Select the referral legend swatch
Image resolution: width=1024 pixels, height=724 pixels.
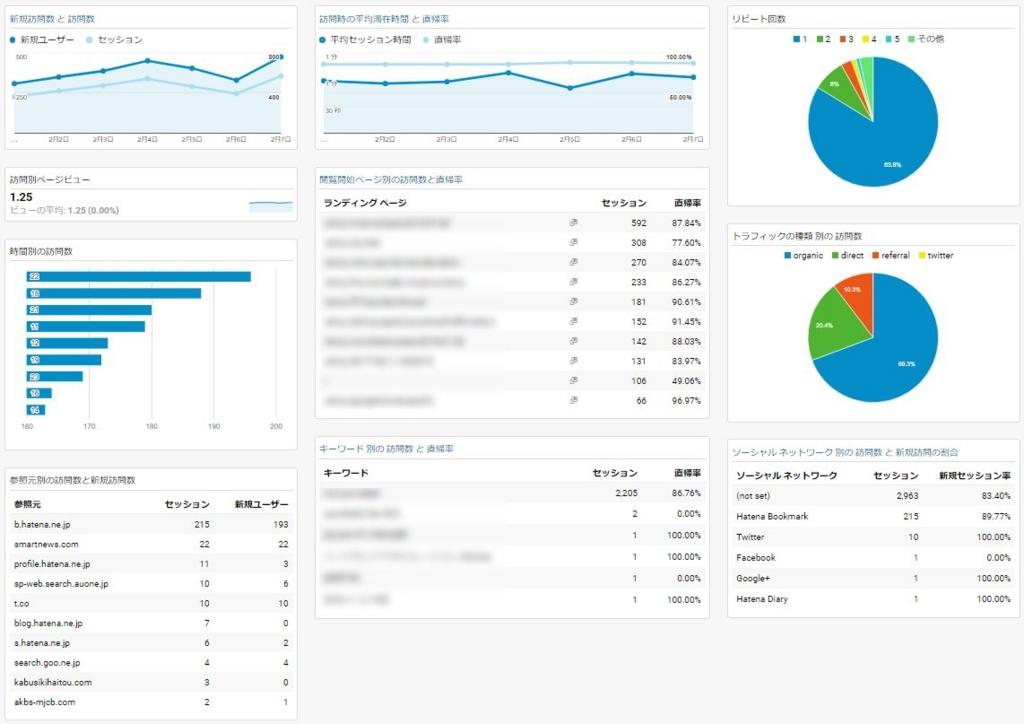tap(876, 255)
